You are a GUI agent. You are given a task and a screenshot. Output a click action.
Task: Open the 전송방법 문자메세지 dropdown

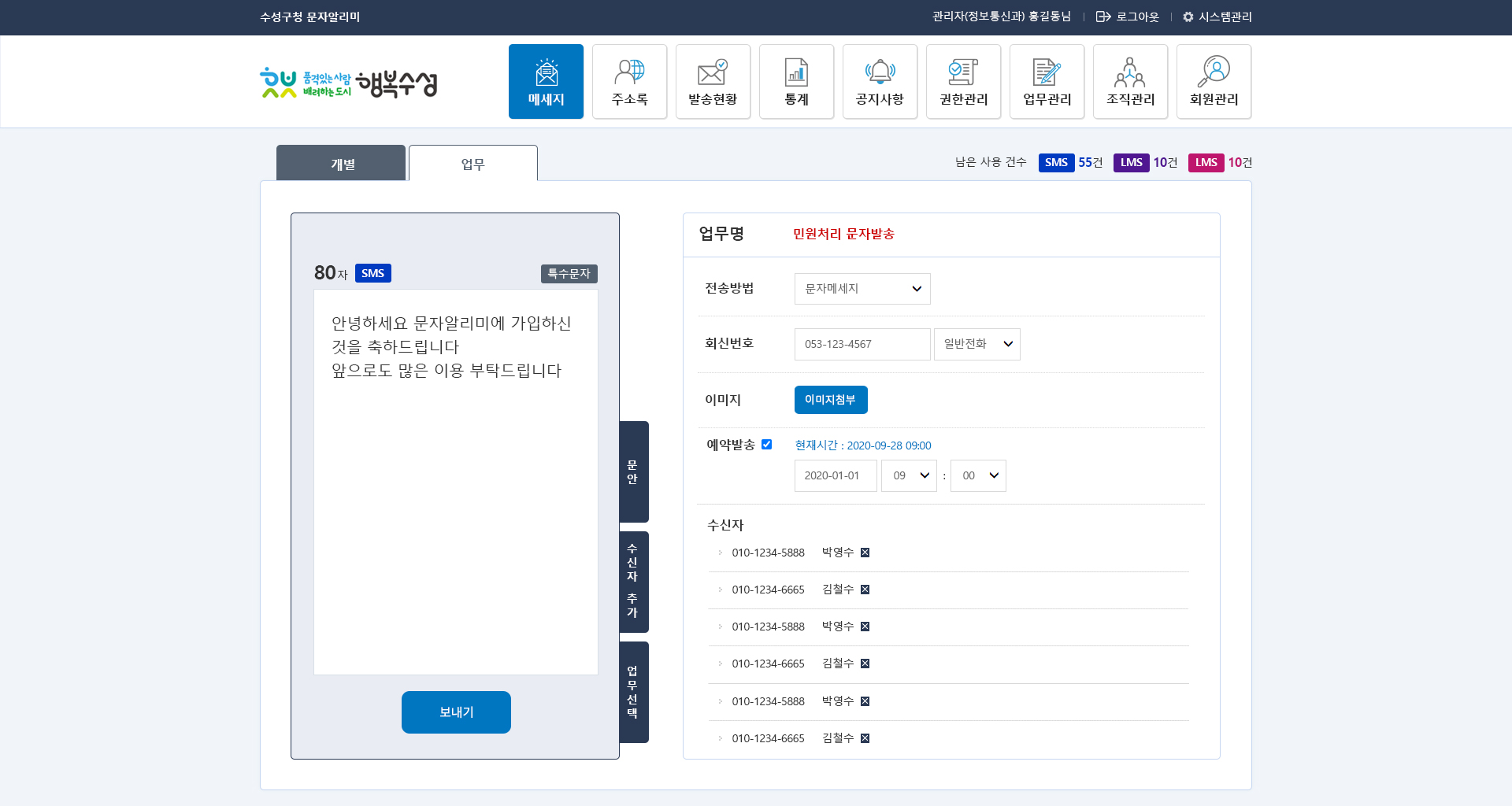[x=862, y=289]
